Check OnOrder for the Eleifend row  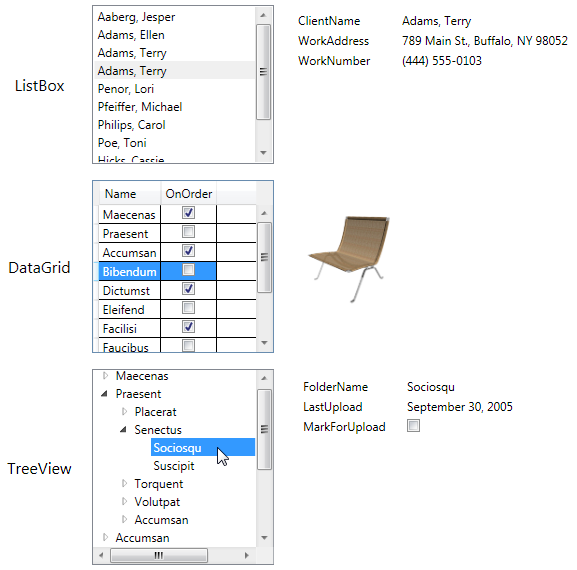(188, 308)
